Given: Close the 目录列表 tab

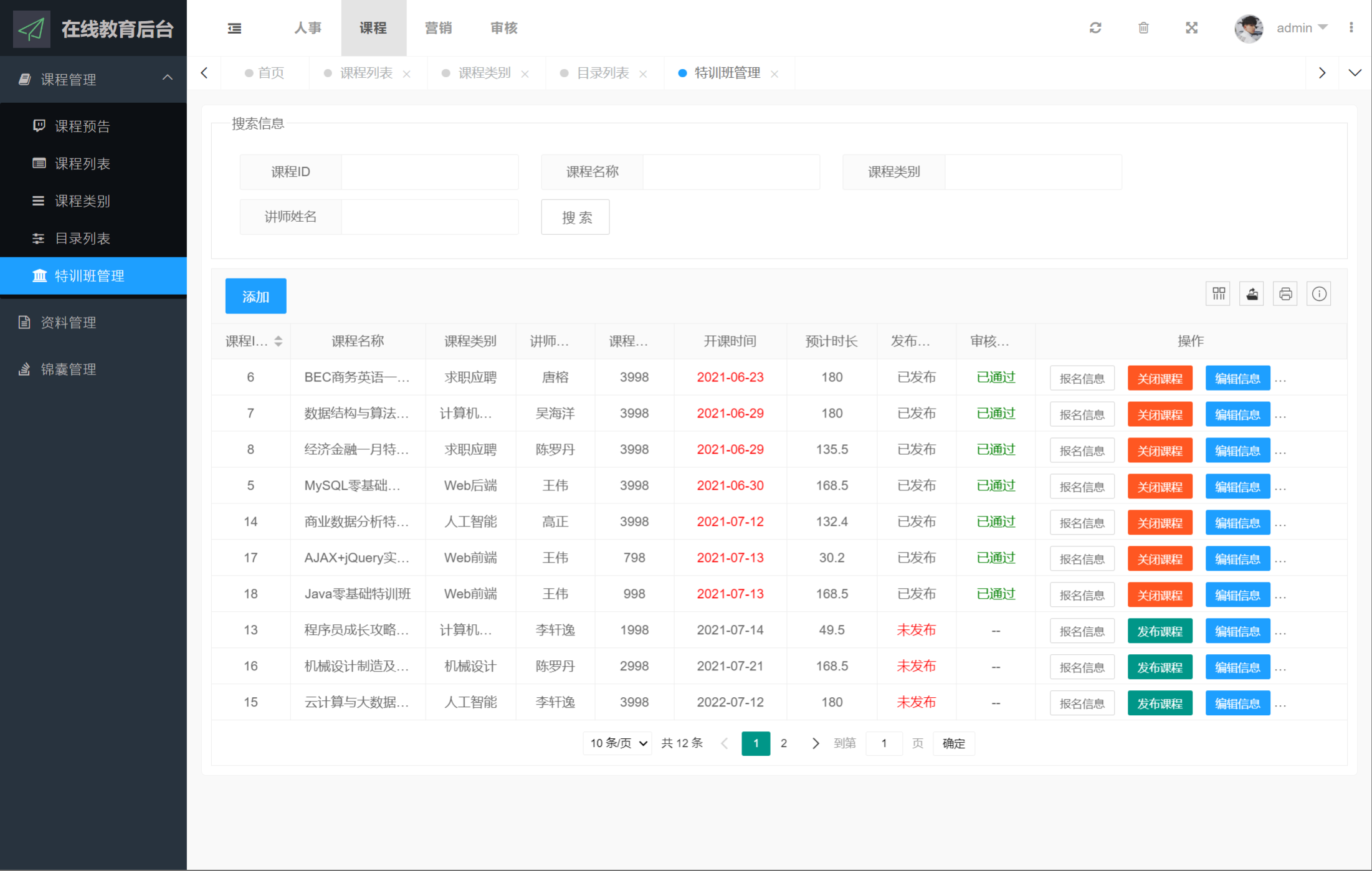Looking at the screenshot, I should point(643,74).
